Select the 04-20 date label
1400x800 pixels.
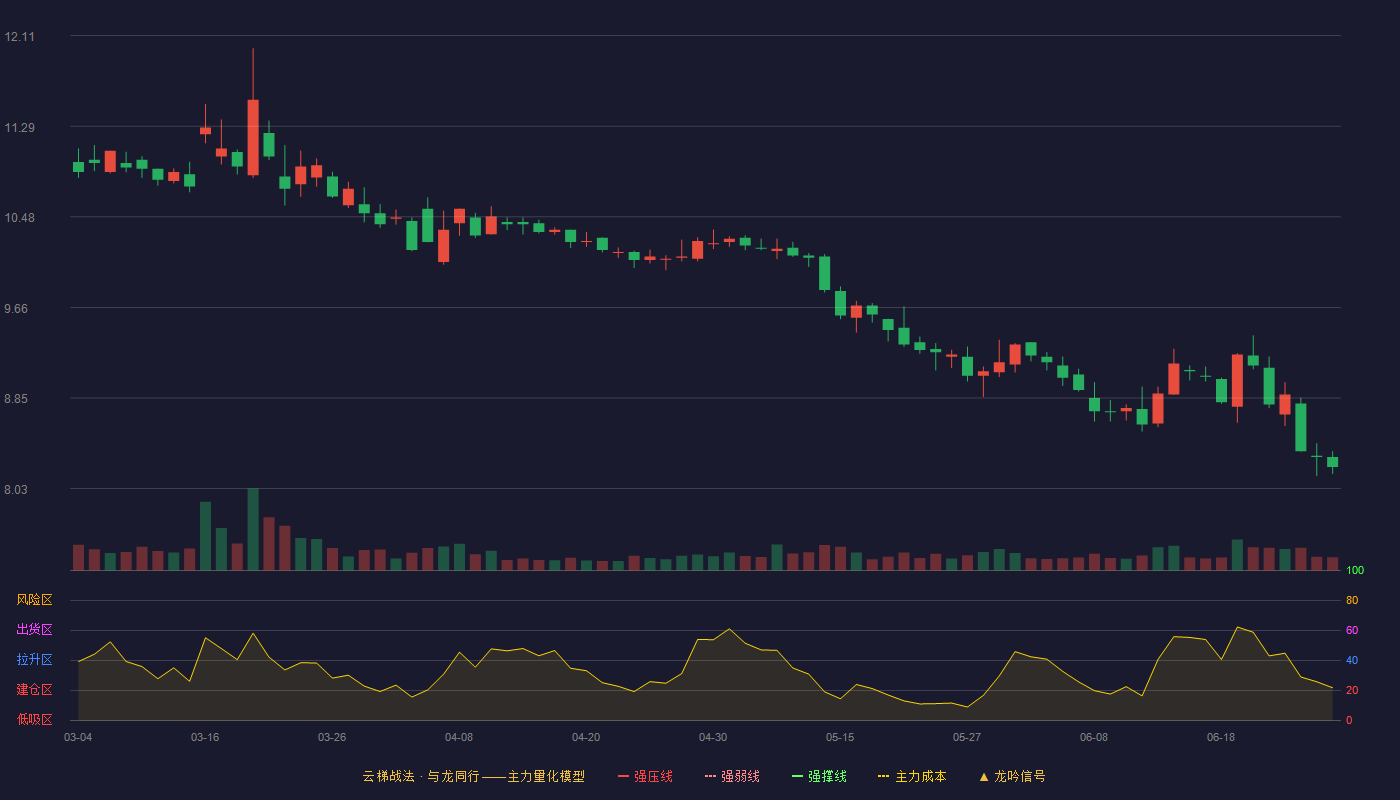586,737
